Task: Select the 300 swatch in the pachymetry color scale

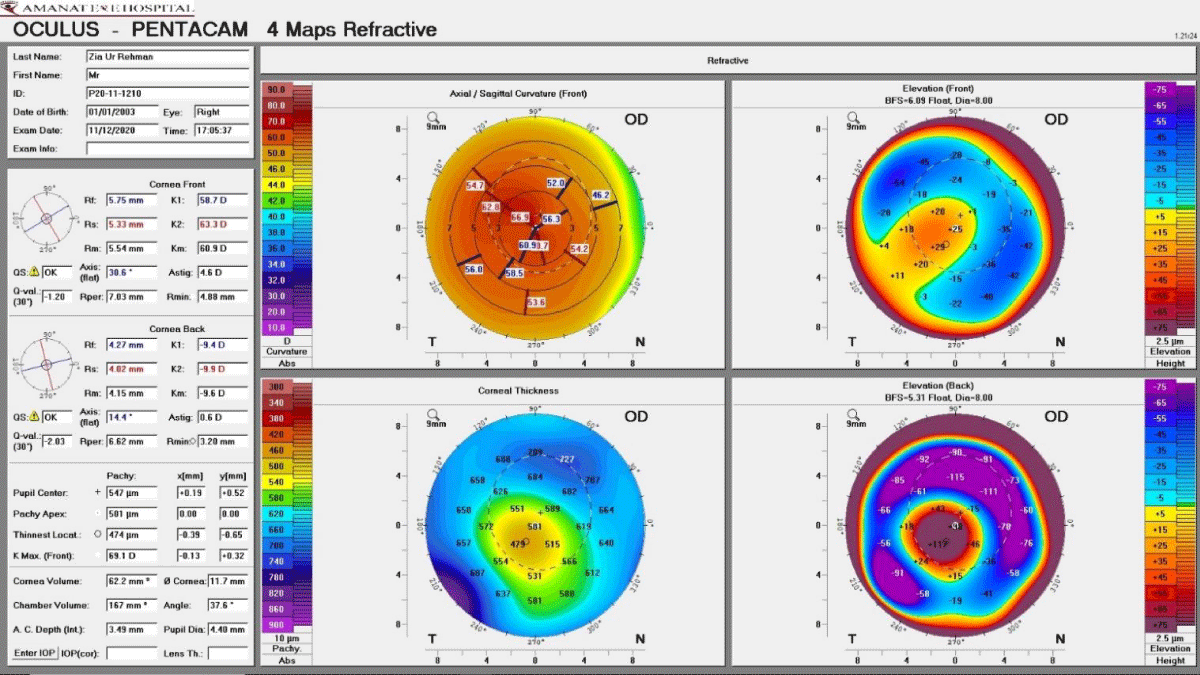Action: pyautogui.click(x=275, y=387)
